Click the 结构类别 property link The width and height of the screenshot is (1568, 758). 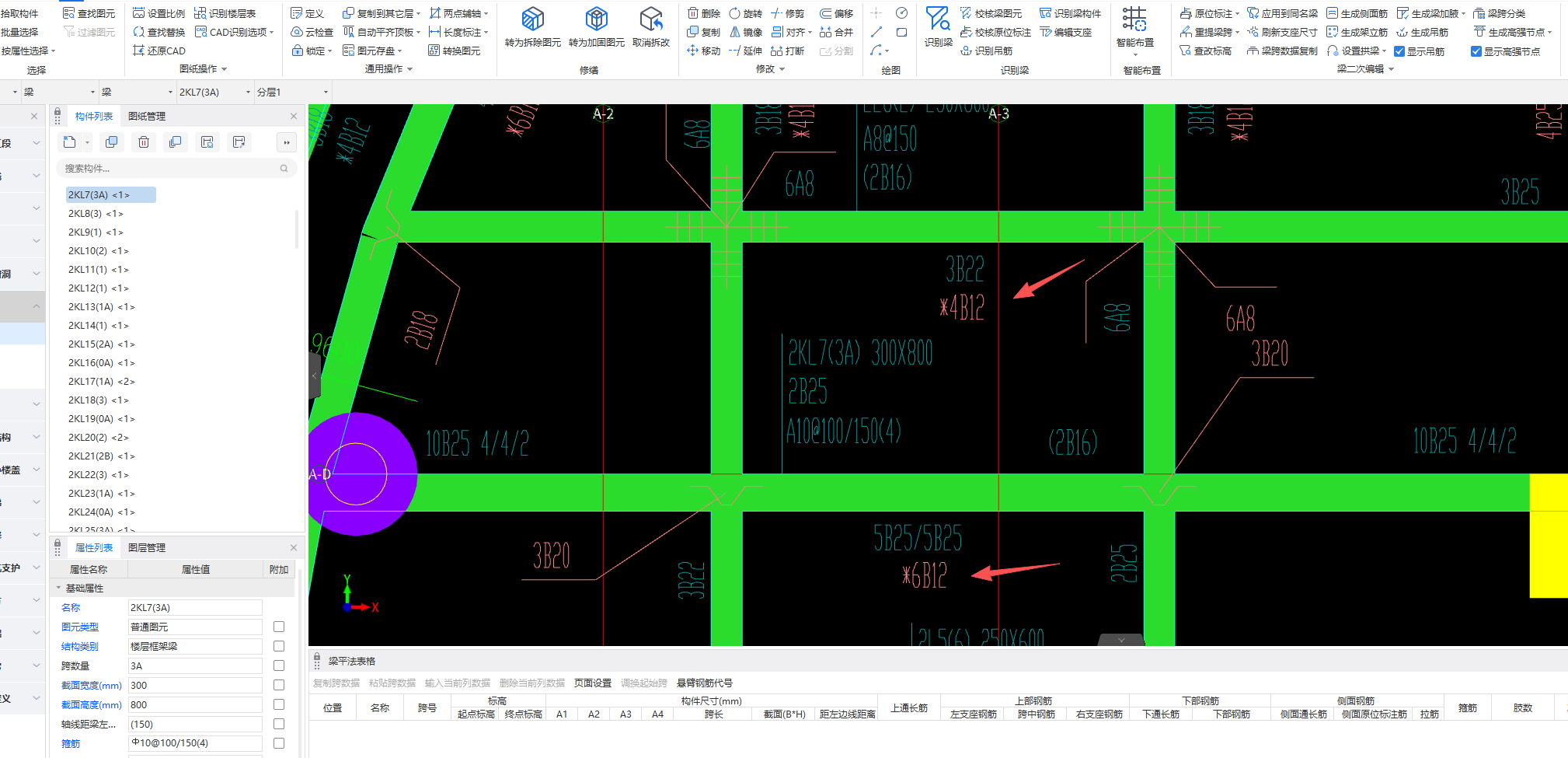tap(80, 646)
